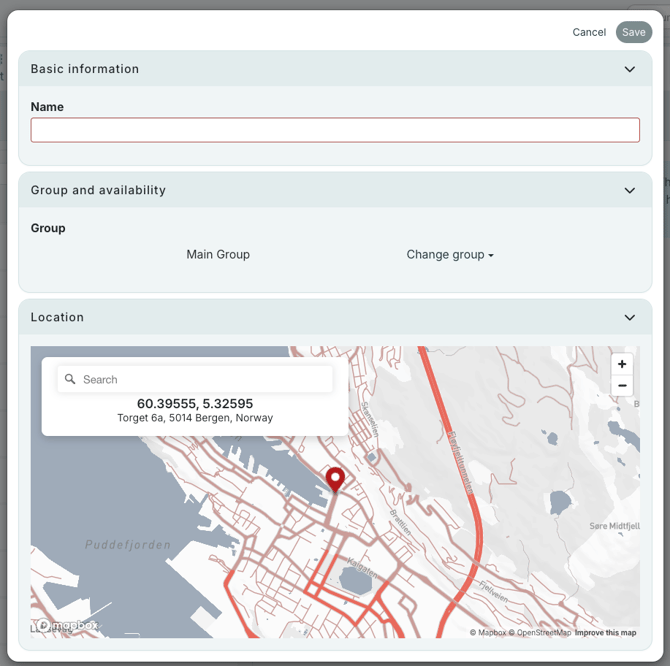Click the Puddefjorden label on map
The width and height of the screenshot is (670, 666).
coord(127,545)
